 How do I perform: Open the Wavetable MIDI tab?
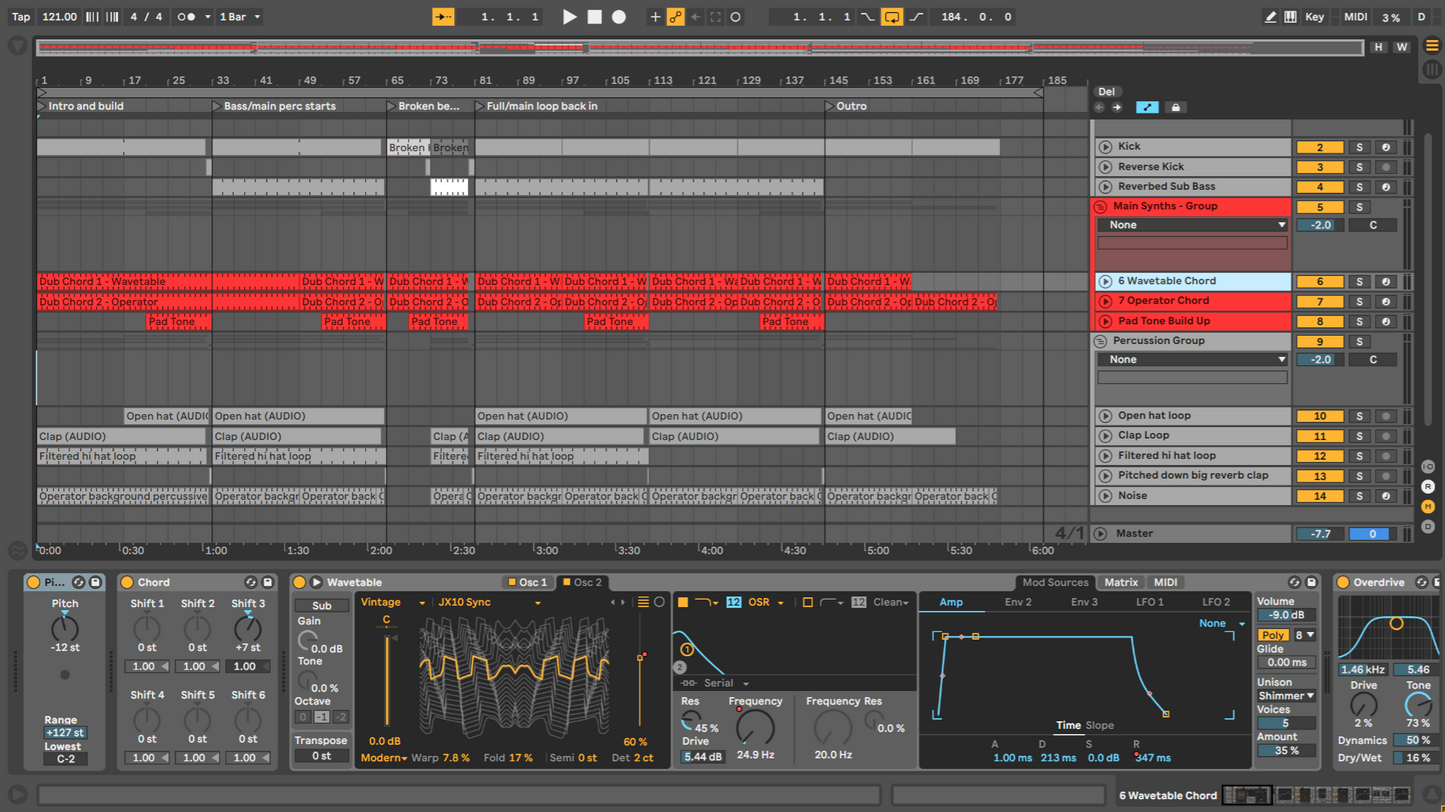pos(1165,582)
